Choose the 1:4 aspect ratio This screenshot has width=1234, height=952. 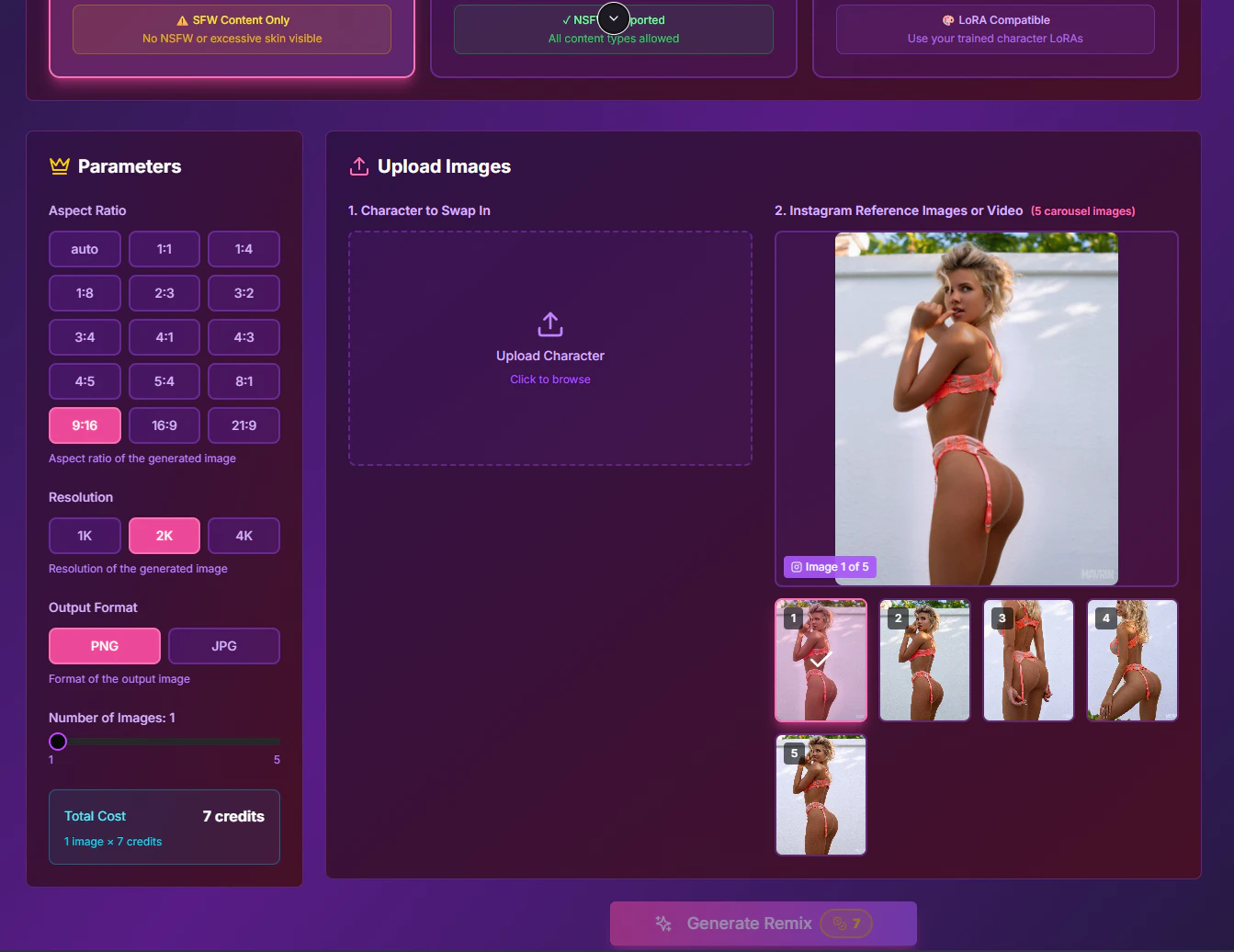pyautogui.click(x=243, y=249)
